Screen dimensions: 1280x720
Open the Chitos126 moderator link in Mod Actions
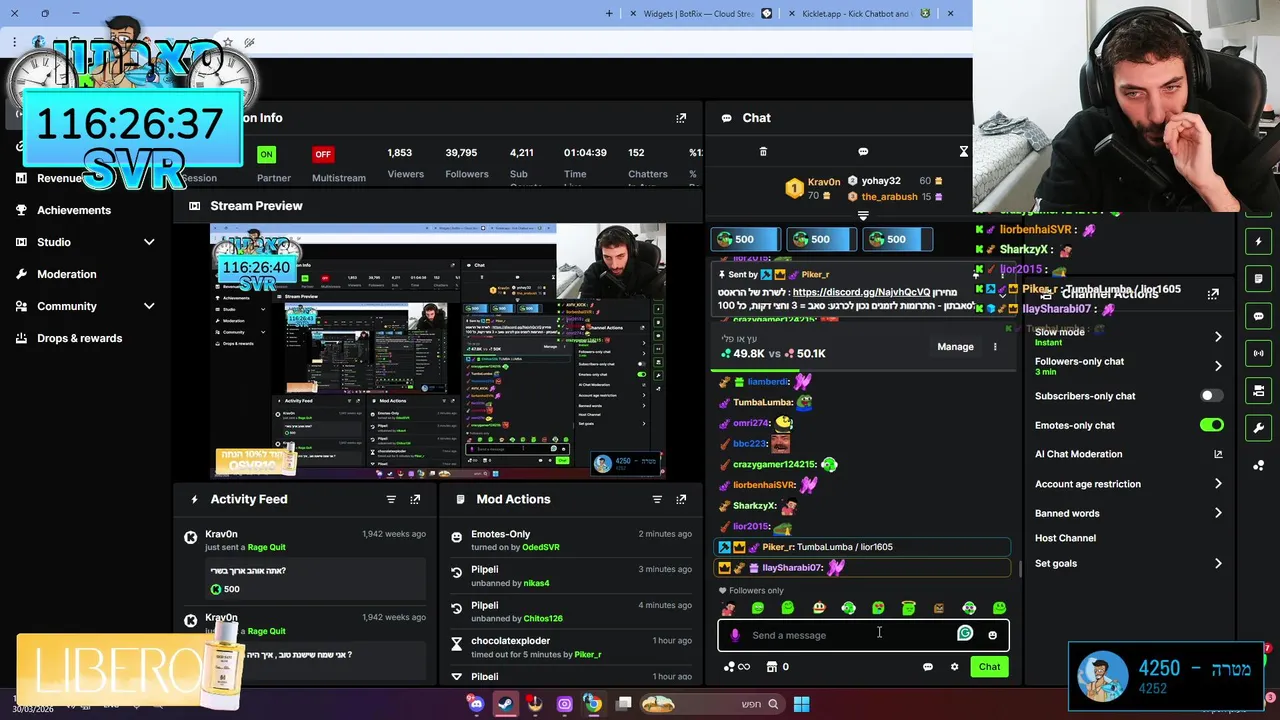[x=543, y=619]
